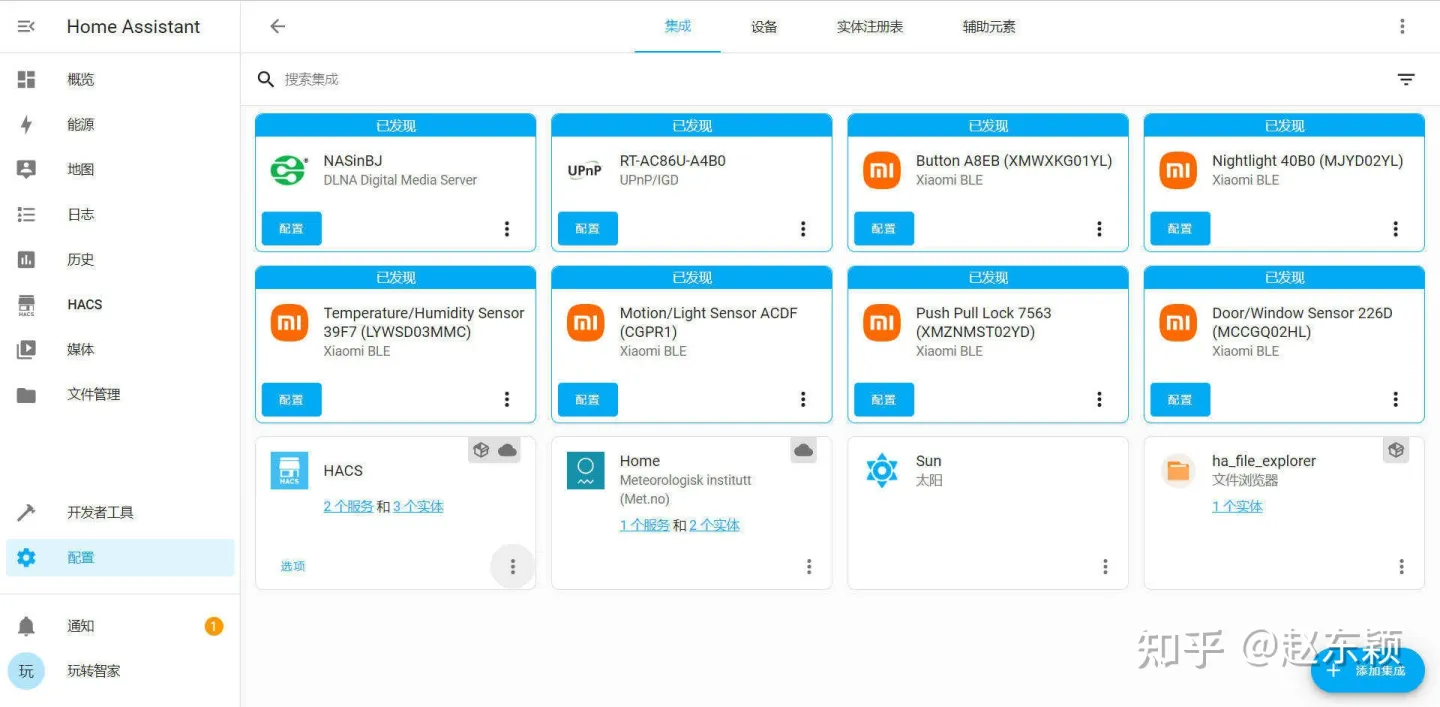Image resolution: width=1440 pixels, height=707 pixels.
Task: Open more options for Door/Window Sensor card
Action: point(1395,399)
